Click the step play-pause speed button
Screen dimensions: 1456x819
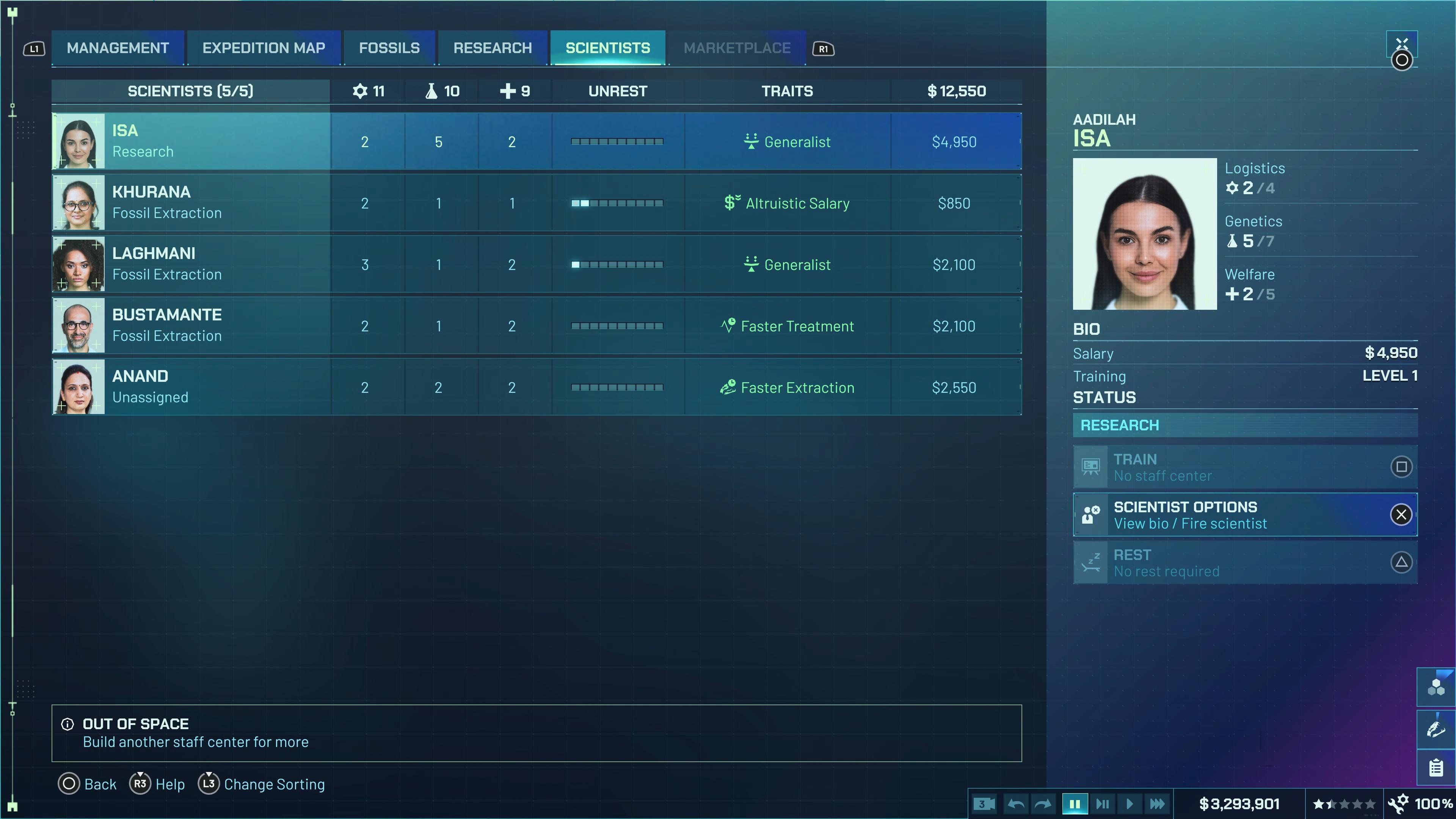1102,804
